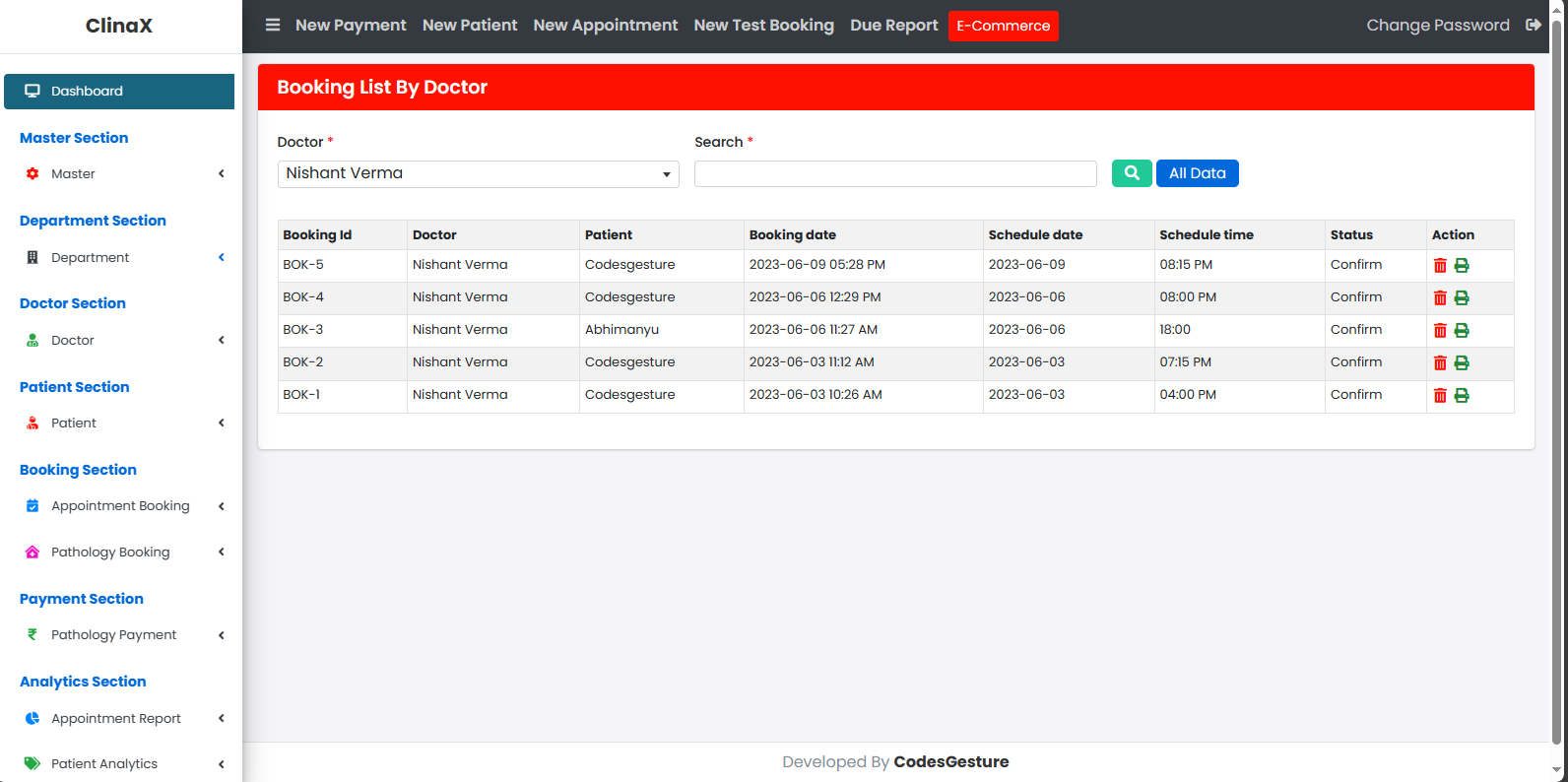Click the Doctor person icon
This screenshot has width=1568, height=782.
click(x=33, y=340)
